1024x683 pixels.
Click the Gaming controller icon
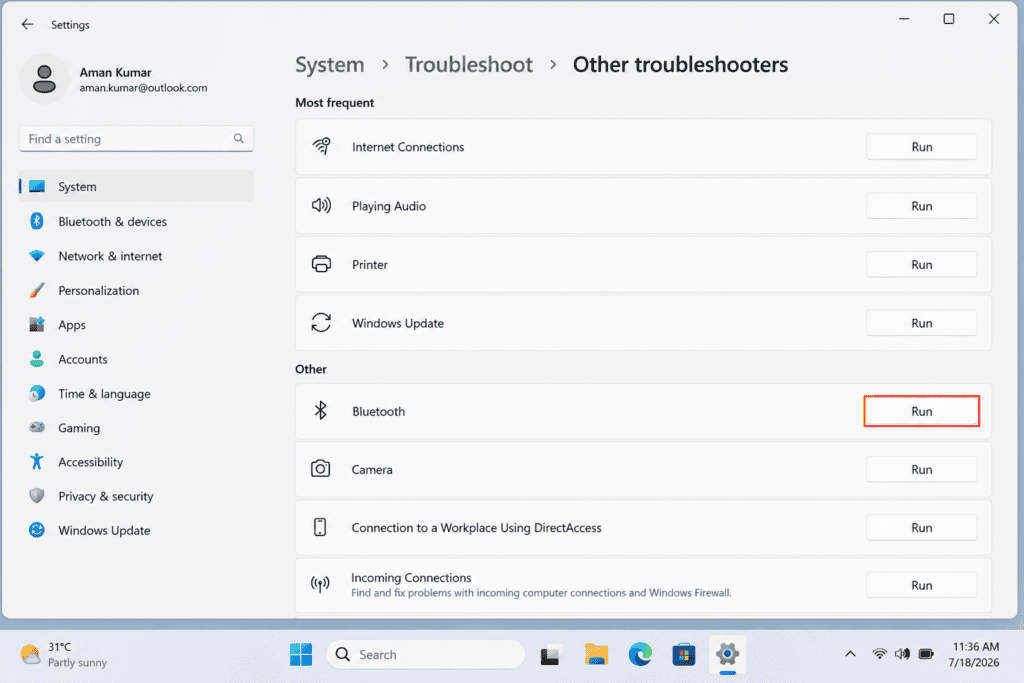tap(37, 428)
